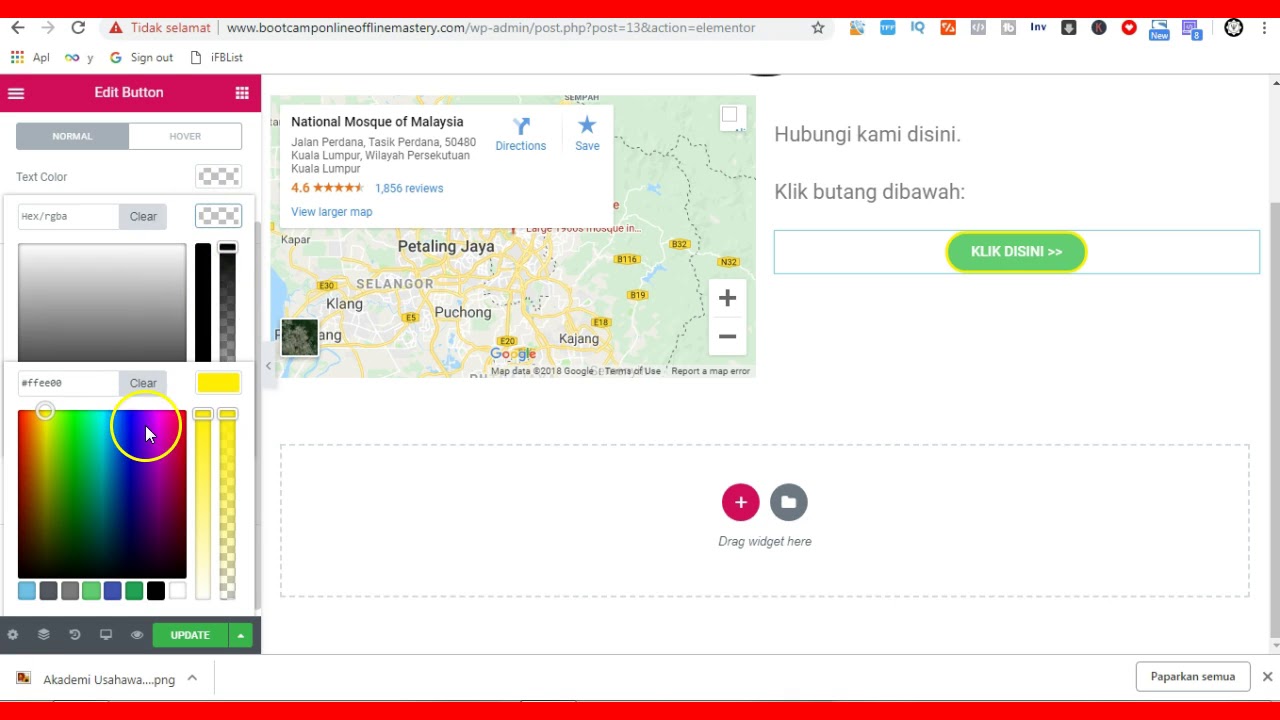Click Clear beside the Hex/rgba field
1280x720 pixels.
(143, 216)
